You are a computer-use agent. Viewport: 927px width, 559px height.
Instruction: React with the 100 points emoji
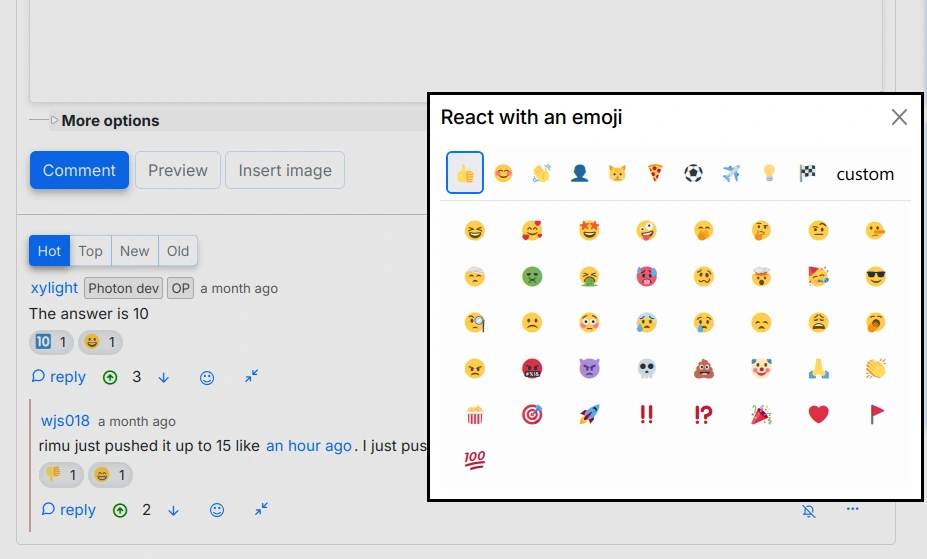click(x=475, y=460)
